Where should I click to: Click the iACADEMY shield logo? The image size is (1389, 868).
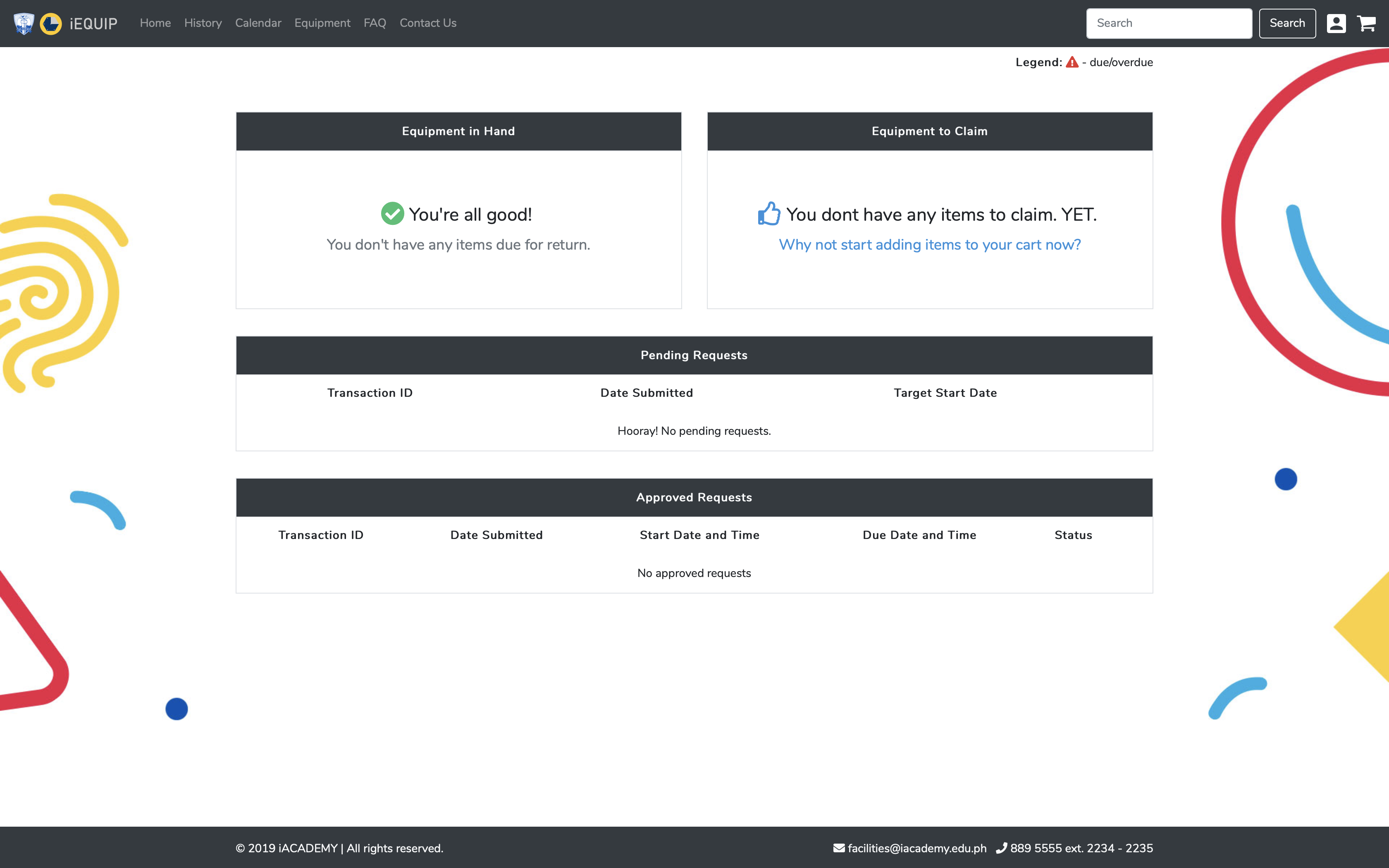click(x=24, y=24)
